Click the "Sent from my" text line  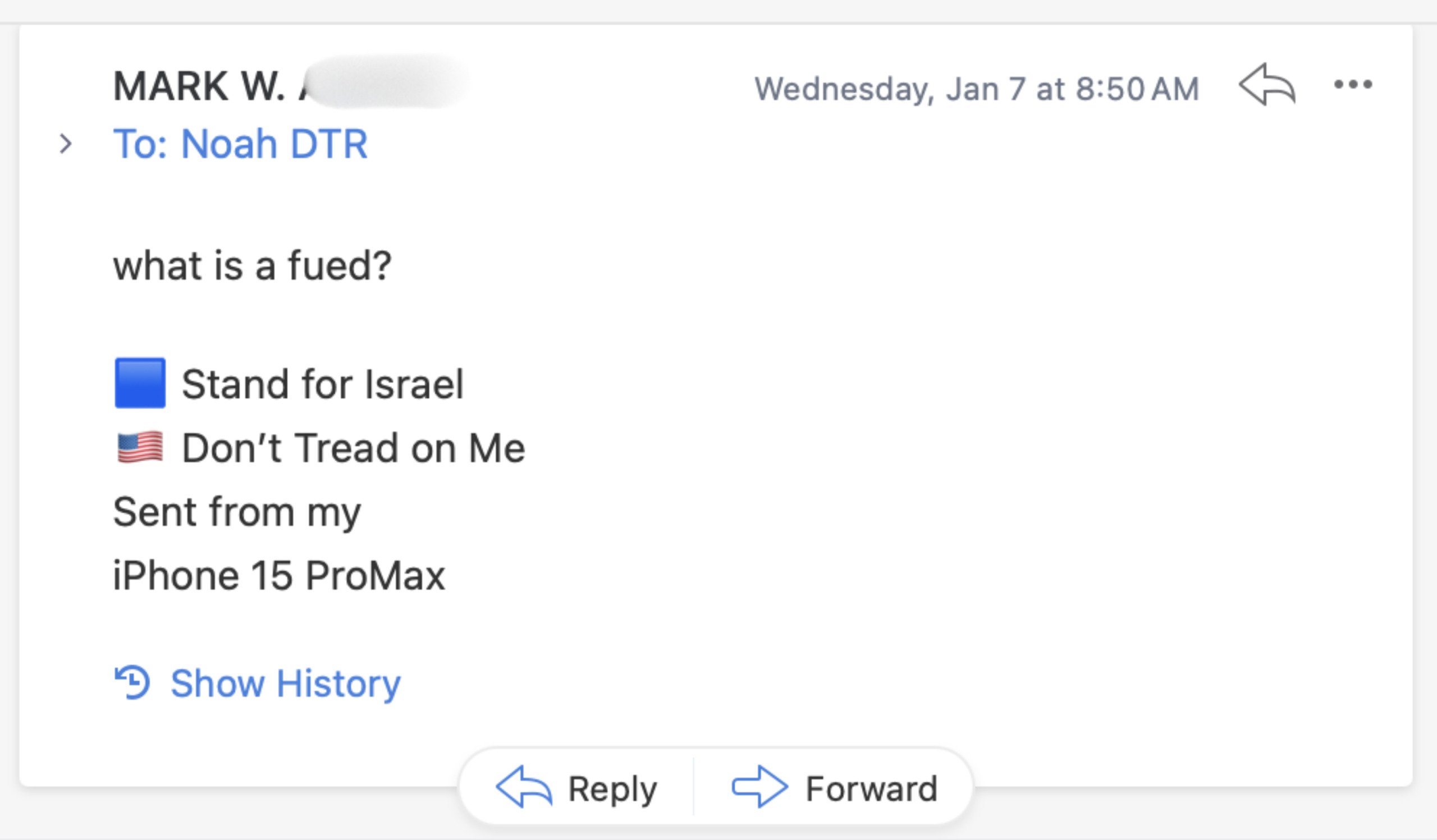tap(237, 512)
